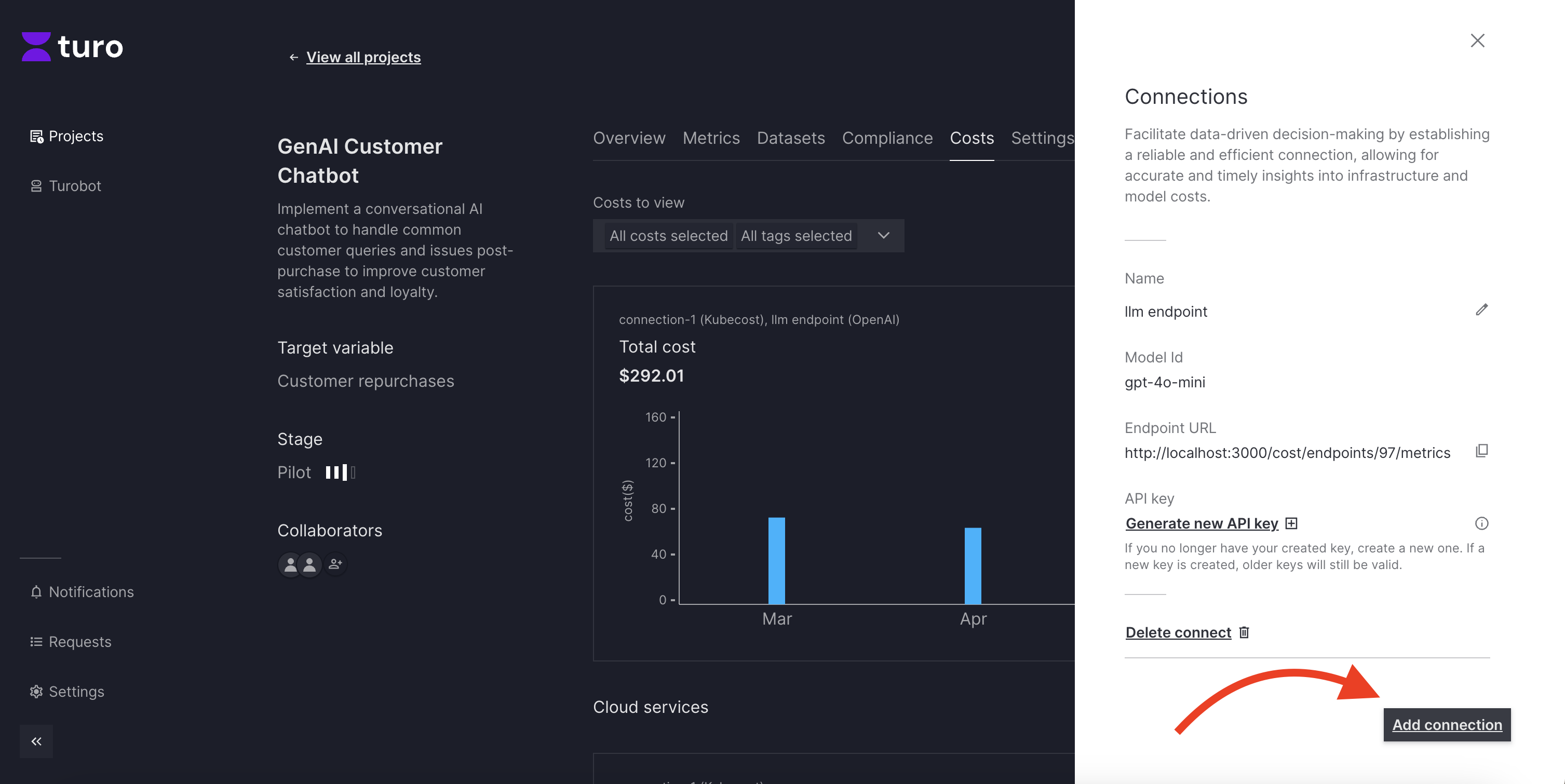The image size is (1565, 784).
Task: Click the Add connection button
Action: 1447,724
